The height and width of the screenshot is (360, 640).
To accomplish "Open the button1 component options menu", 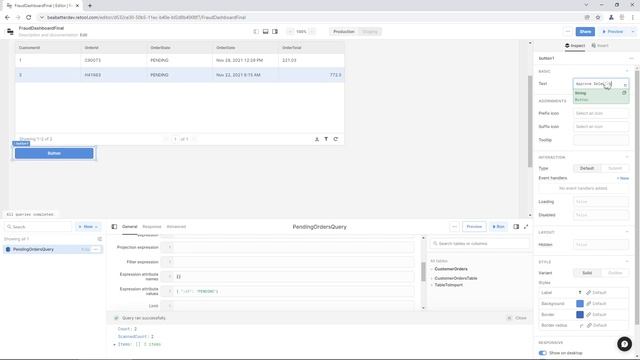I will pos(631,58).
